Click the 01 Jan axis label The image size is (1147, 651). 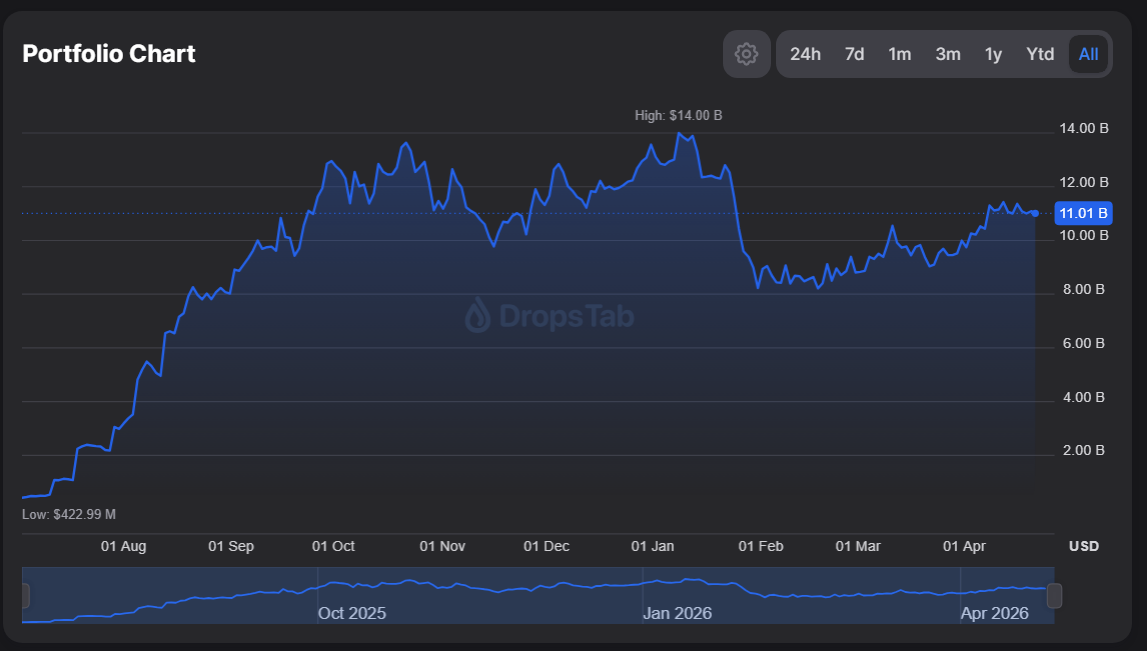(x=653, y=546)
